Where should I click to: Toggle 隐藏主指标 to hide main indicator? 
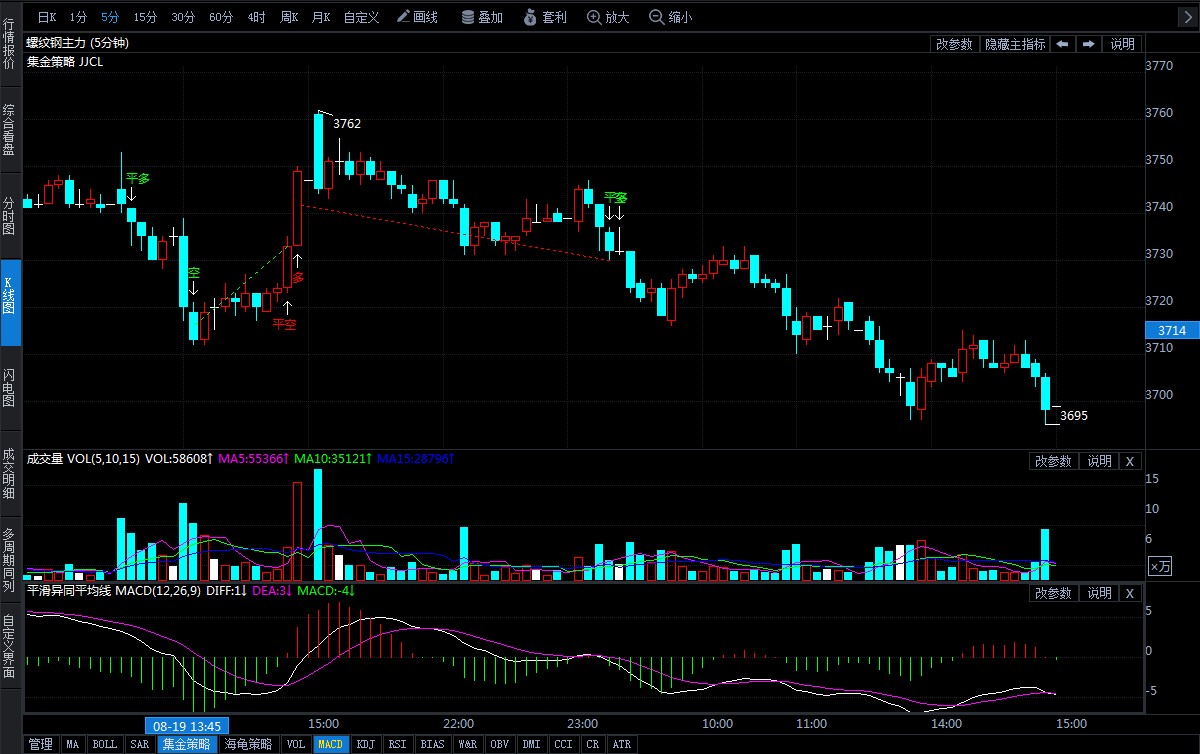pyautogui.click(x=1014, y=44)
